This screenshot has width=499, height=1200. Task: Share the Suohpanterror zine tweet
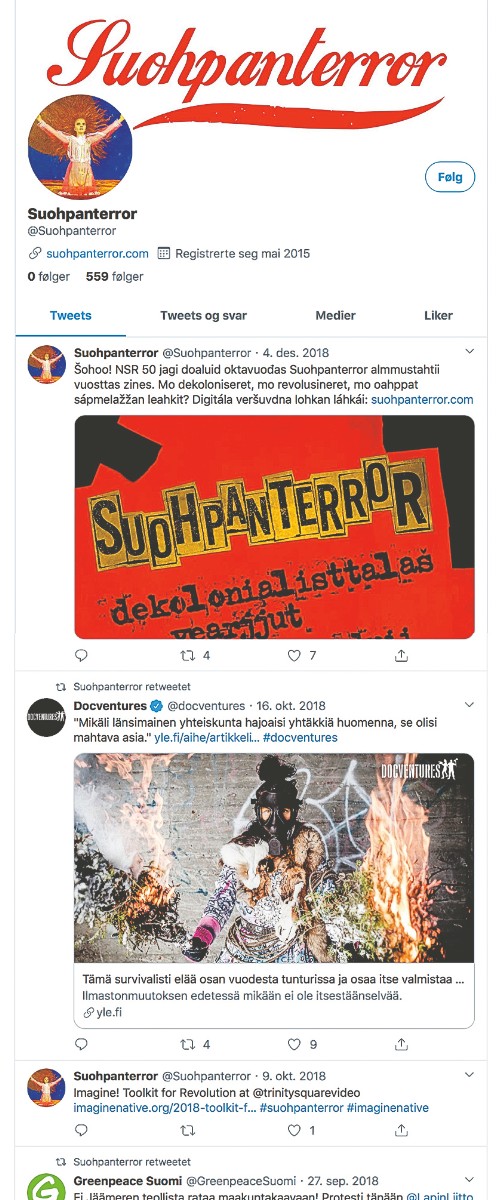(401, 655)
